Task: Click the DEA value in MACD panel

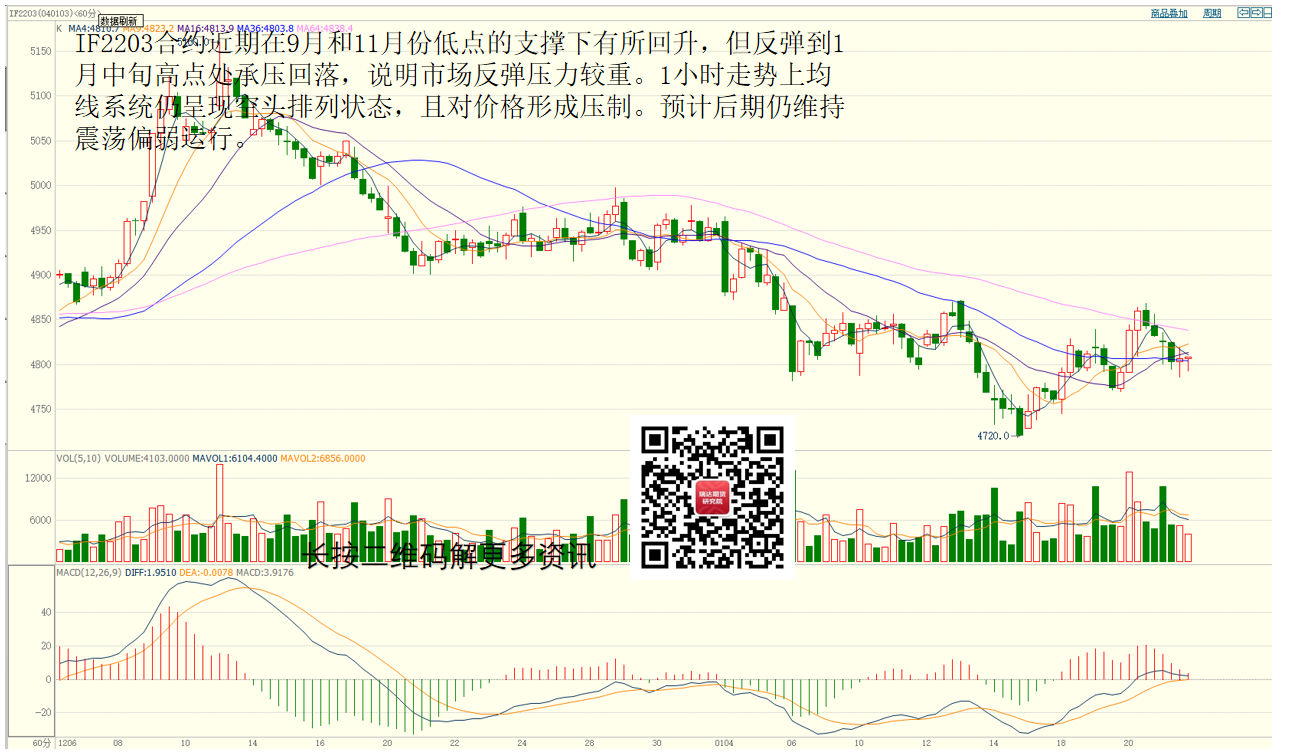Action: click(208, 573)
